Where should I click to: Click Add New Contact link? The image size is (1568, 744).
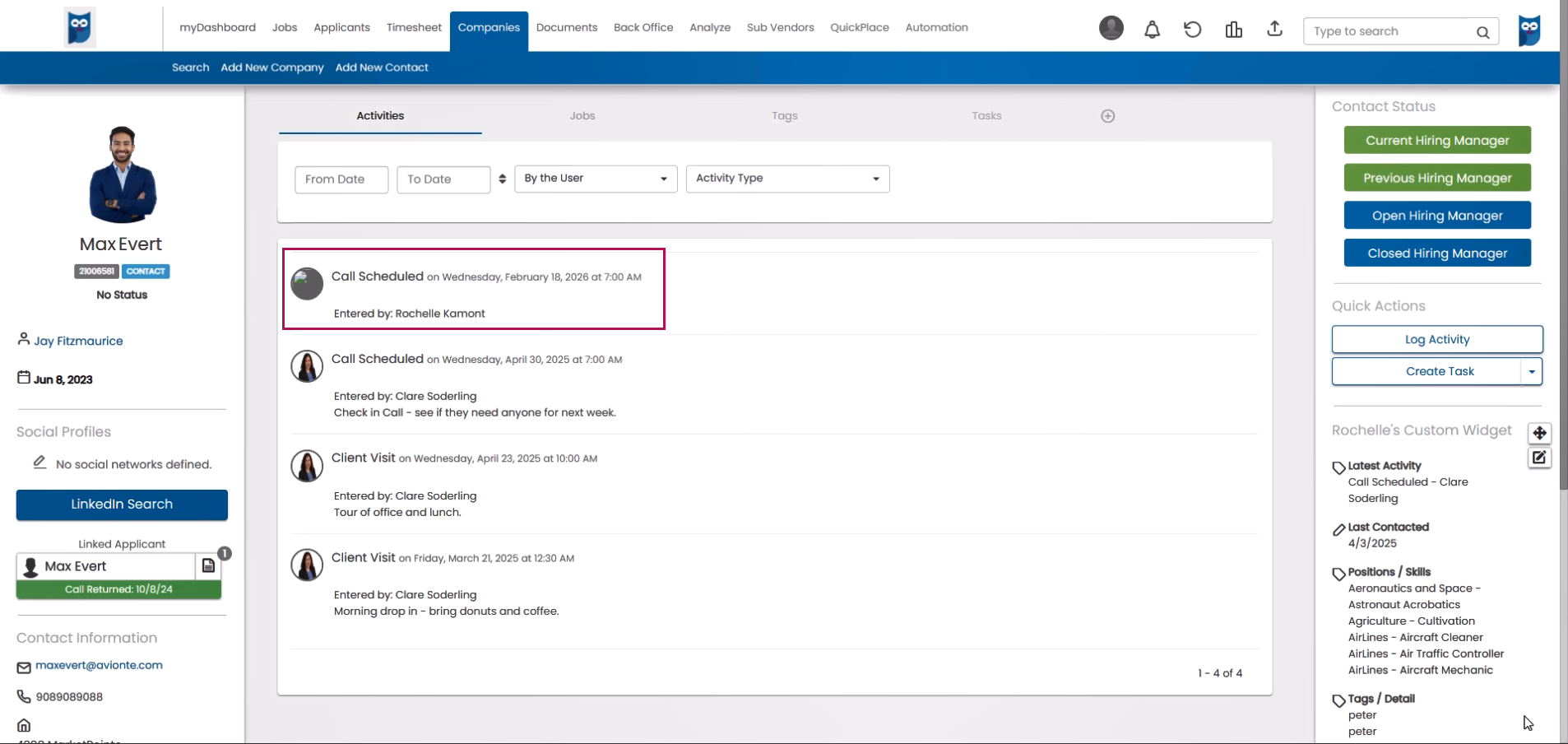(x=382, y=67)
